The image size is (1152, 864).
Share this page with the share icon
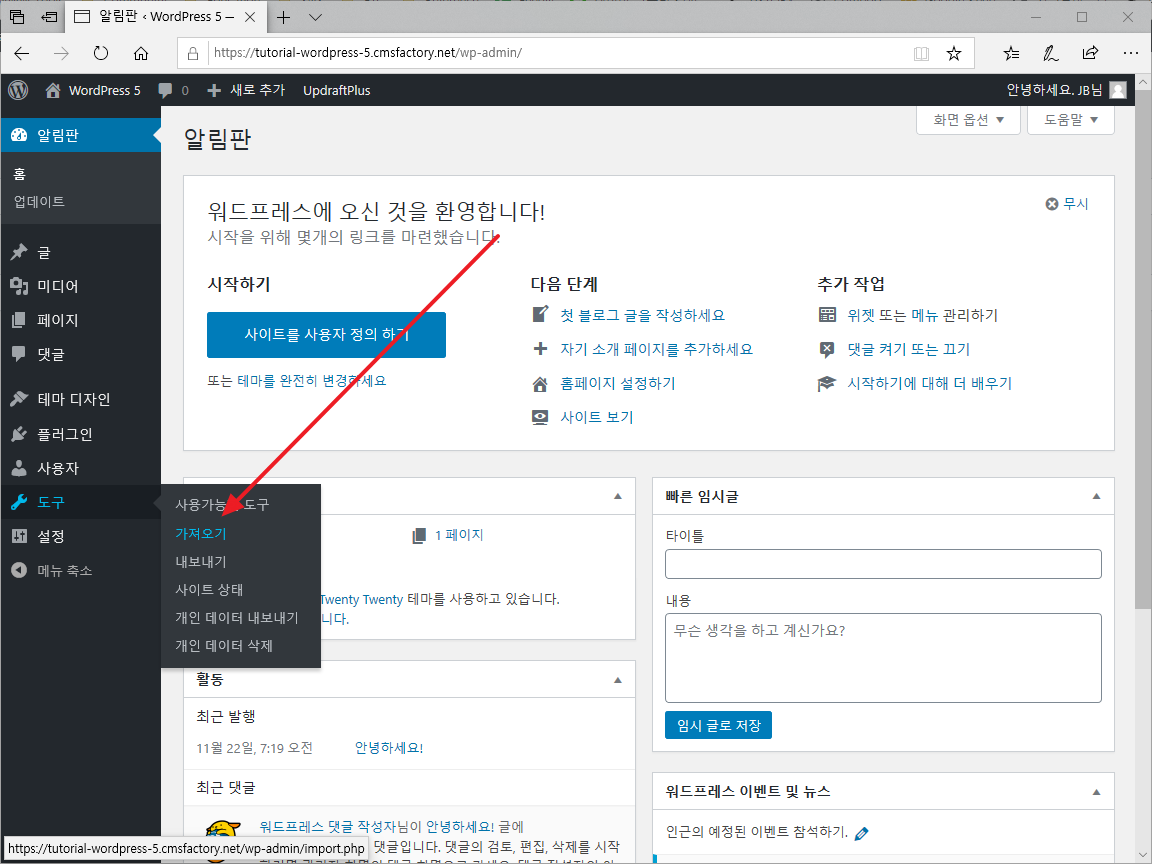(1090, 53)
